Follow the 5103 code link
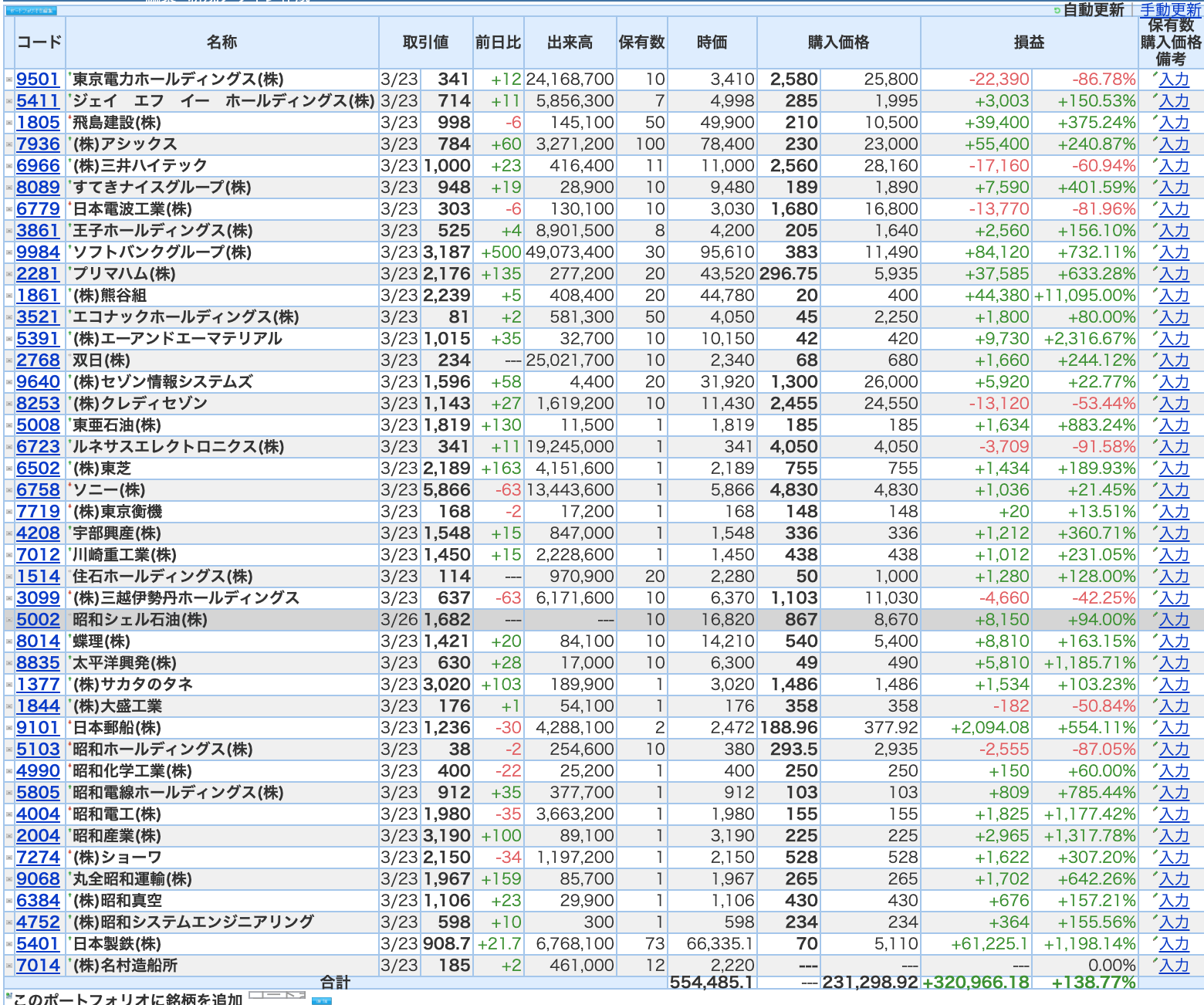The image size is (1204, 1005). pyautogui.click(x=38, y=750)
